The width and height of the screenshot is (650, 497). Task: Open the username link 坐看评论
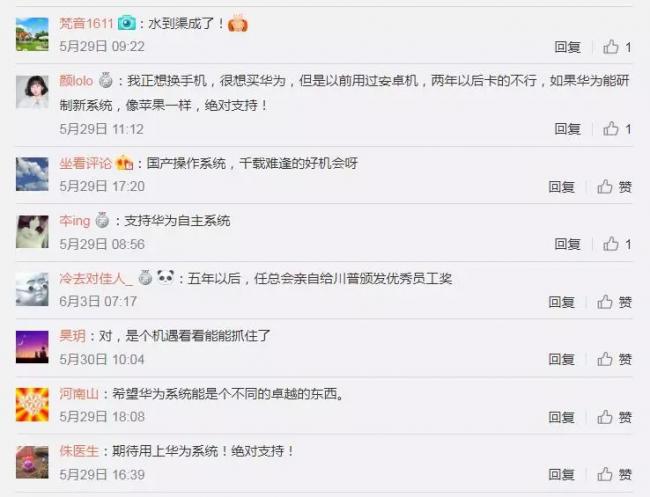coord(85,163)
